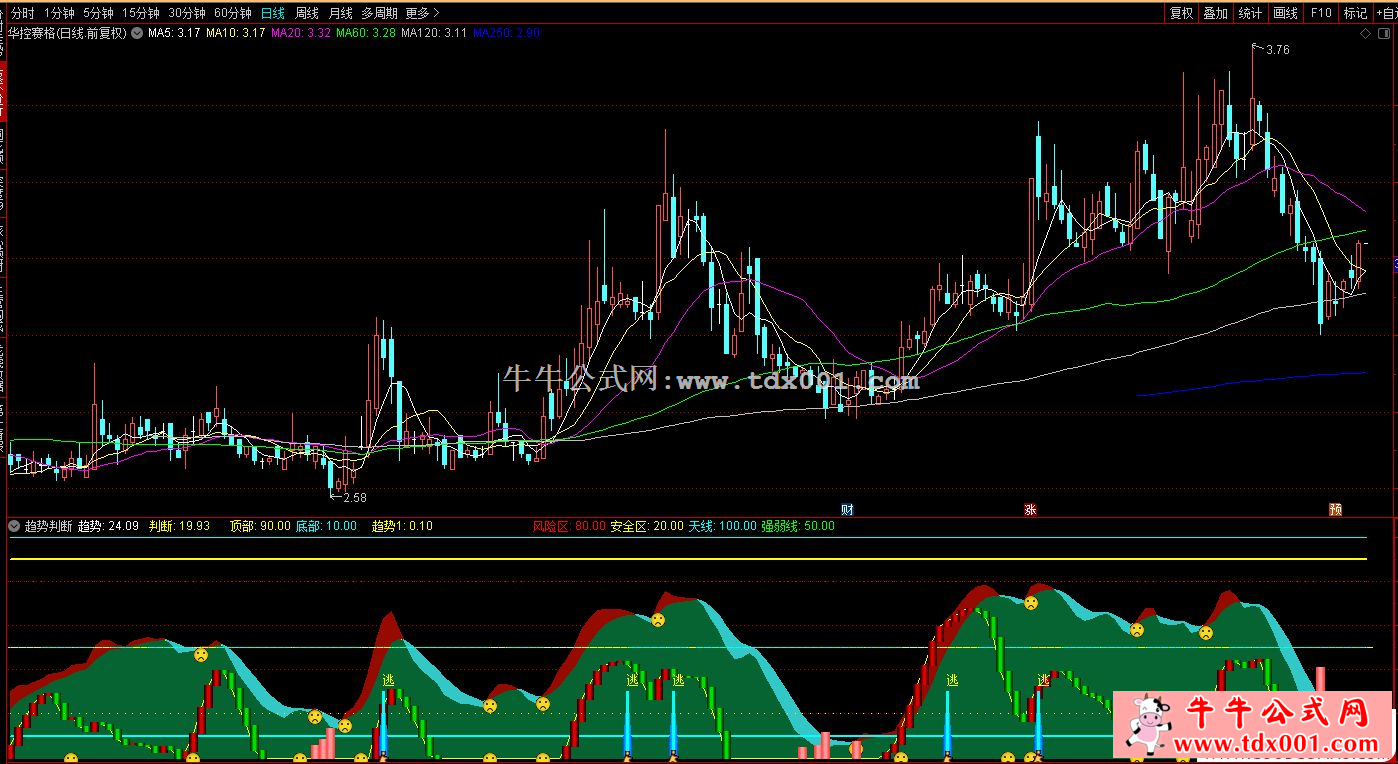
Task: Select the 5分钟 period tab
Action: 98,13
